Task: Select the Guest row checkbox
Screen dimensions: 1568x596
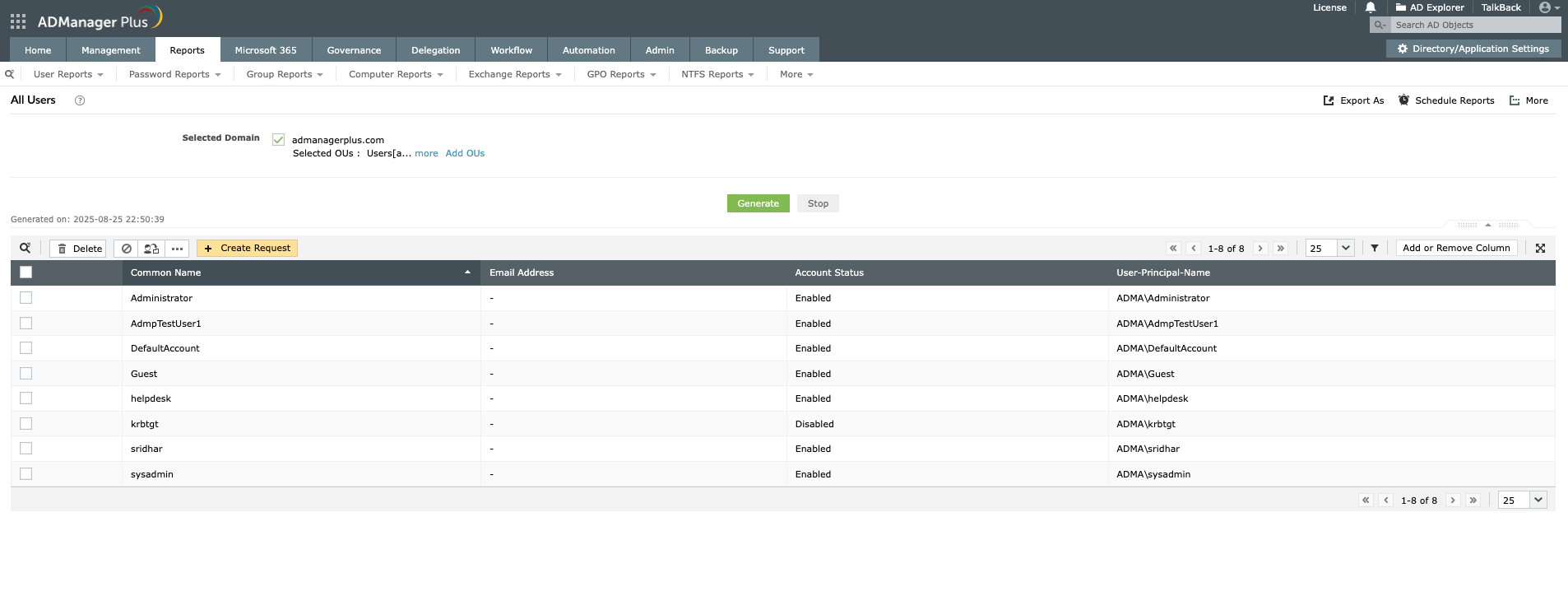Action: tap(26, 374)
